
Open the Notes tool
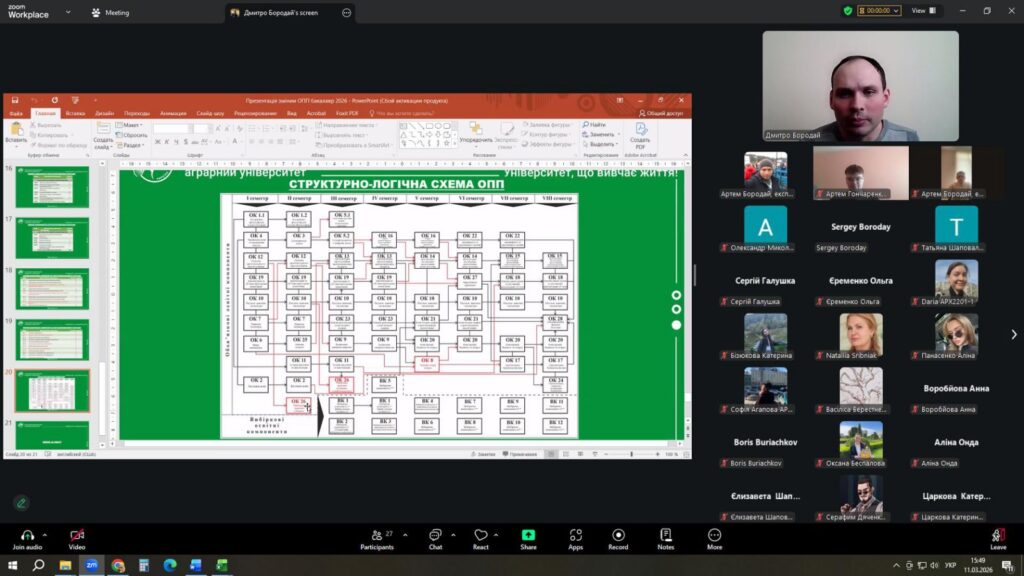coord(666,535)
